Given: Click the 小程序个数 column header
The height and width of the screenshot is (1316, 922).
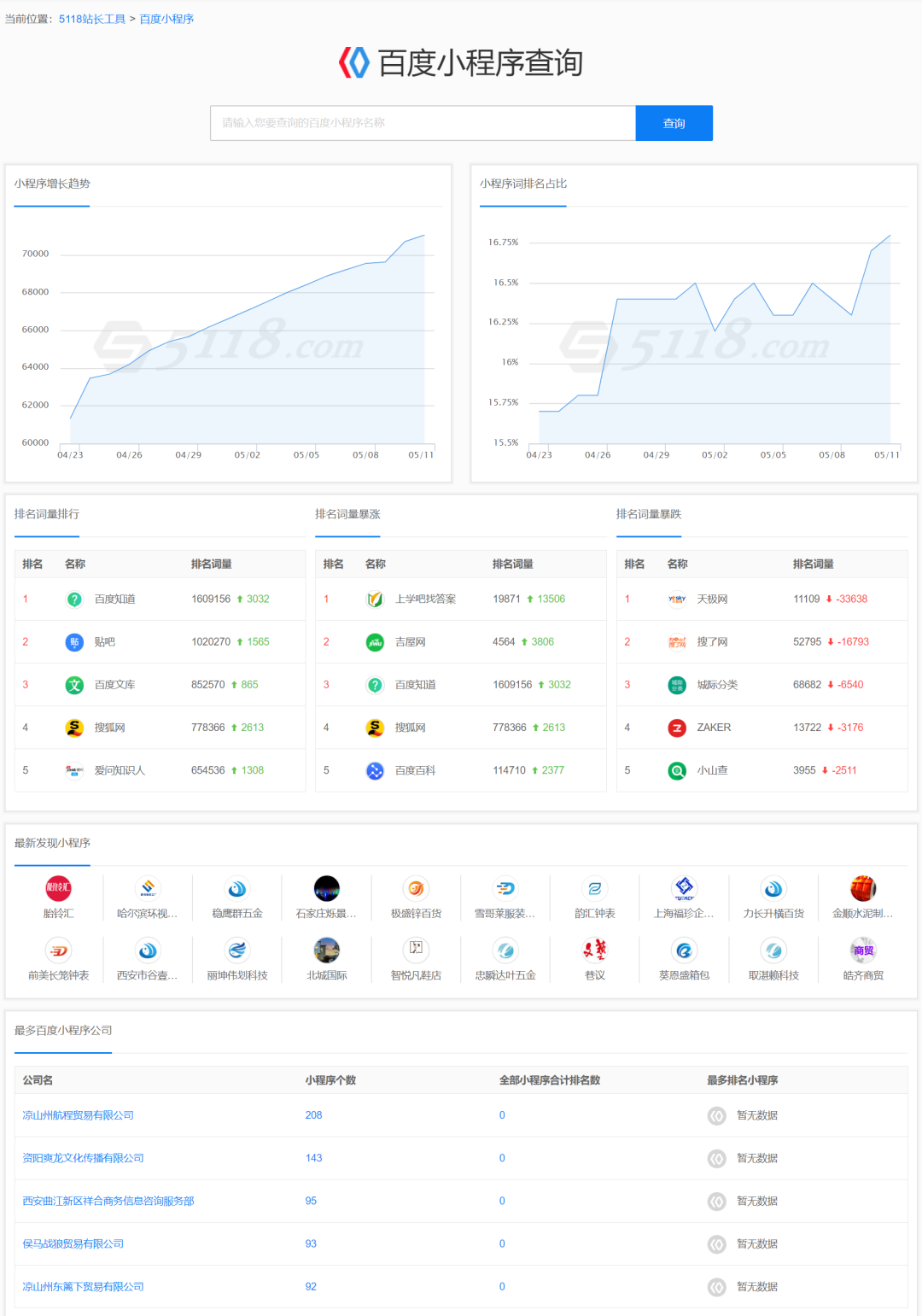Looking at the screenshot, I should coord(330,1080).
